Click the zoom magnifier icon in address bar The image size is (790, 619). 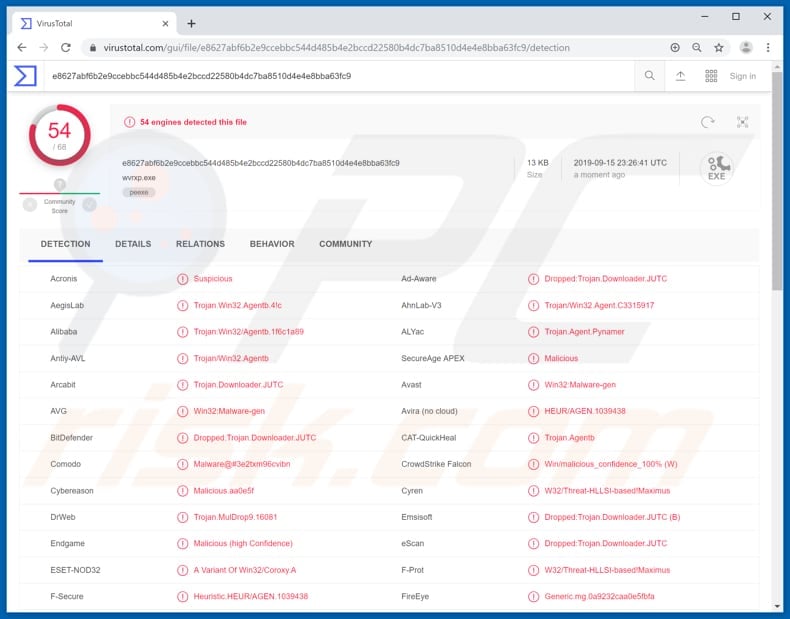697,47
